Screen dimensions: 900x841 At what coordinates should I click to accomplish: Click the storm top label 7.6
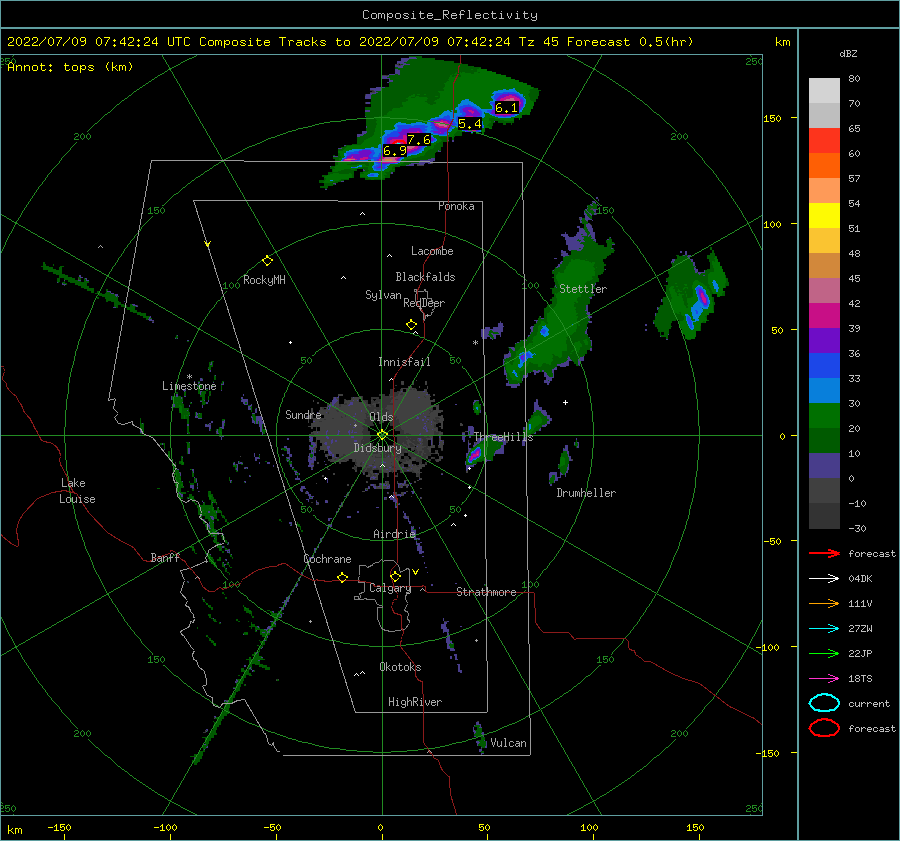pos(418,139)
